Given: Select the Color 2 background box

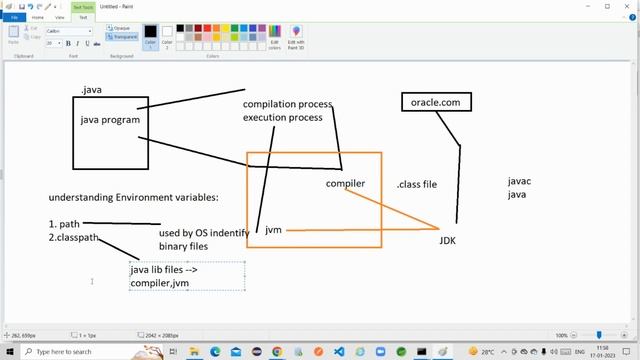Looking at the screenshot, I should pos(167,37).
